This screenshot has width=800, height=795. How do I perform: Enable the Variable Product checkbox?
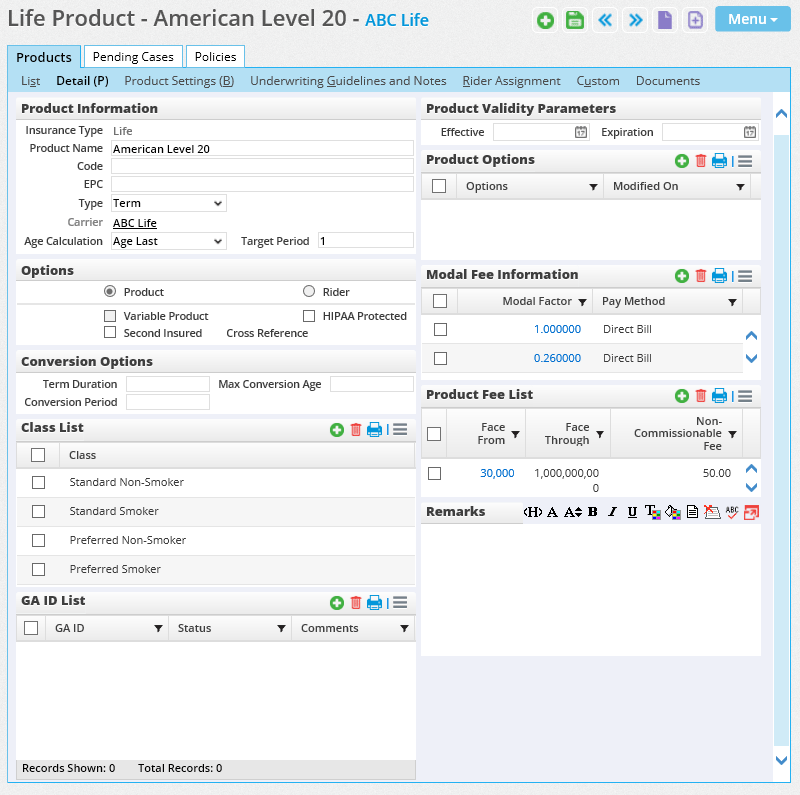click(x=110, y=316)
